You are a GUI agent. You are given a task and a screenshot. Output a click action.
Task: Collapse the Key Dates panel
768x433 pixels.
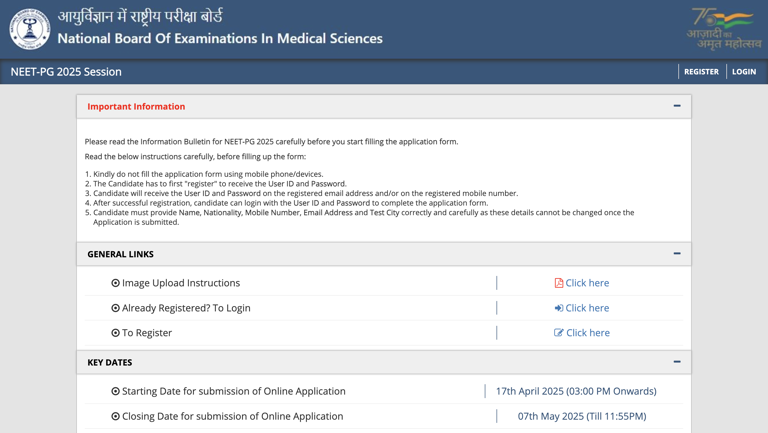click(677, 362)
